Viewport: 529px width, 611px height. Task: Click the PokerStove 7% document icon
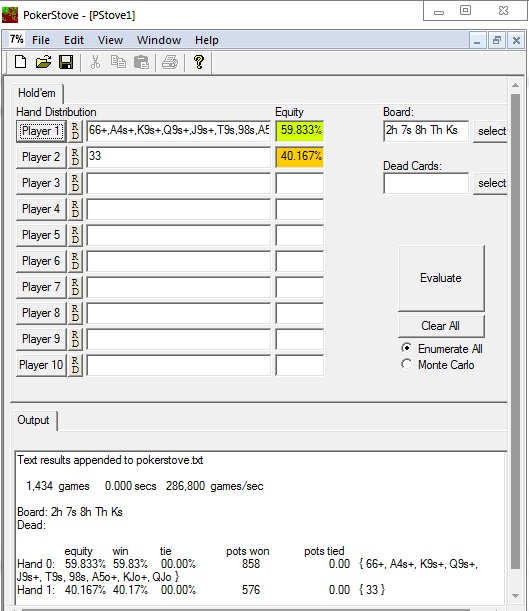(x=16, y=39)
